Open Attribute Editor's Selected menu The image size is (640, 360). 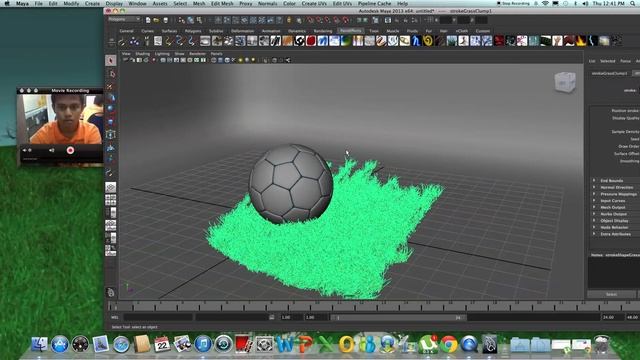click(607, 61)
